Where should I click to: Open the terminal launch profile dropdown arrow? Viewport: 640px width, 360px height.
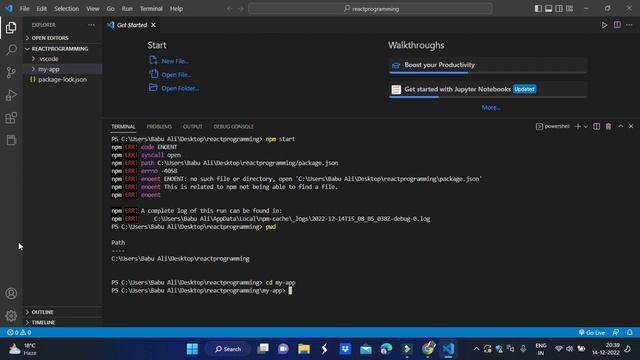pyautogui.click(x=586, y=127)
